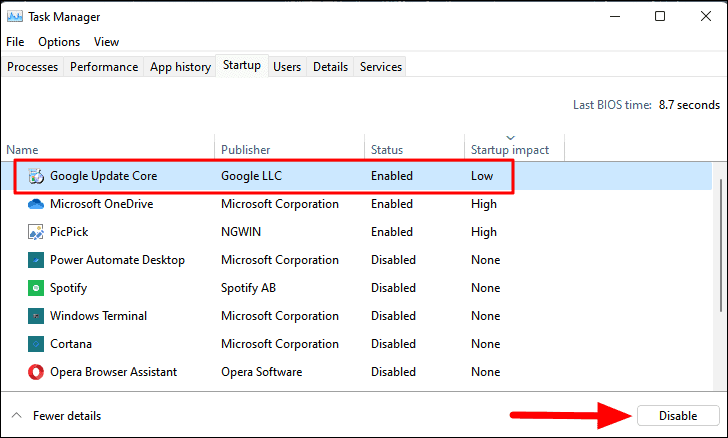The width and height of the screenshot is (728, 438).
Task: Click the Fewer details link
Action: point(67,416)
